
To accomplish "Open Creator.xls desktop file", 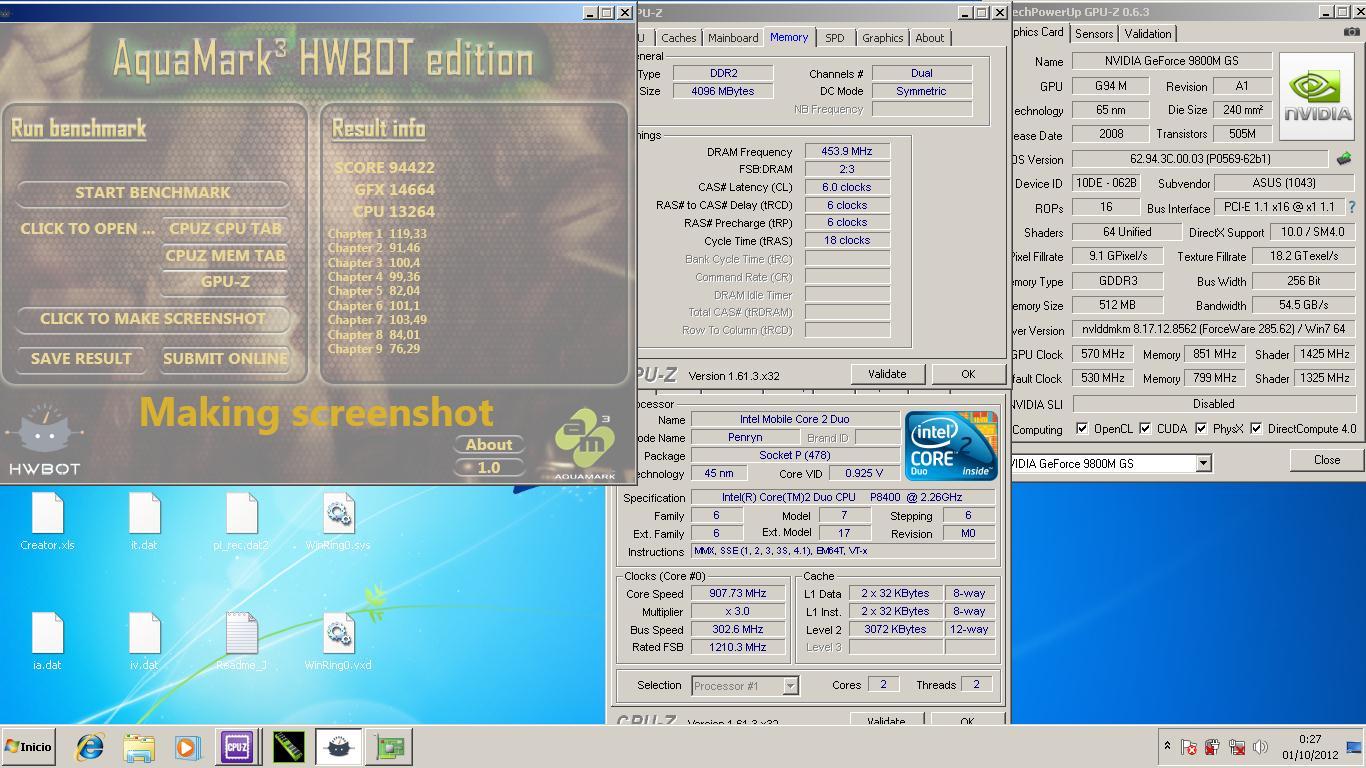I will (x=47, y=522).
